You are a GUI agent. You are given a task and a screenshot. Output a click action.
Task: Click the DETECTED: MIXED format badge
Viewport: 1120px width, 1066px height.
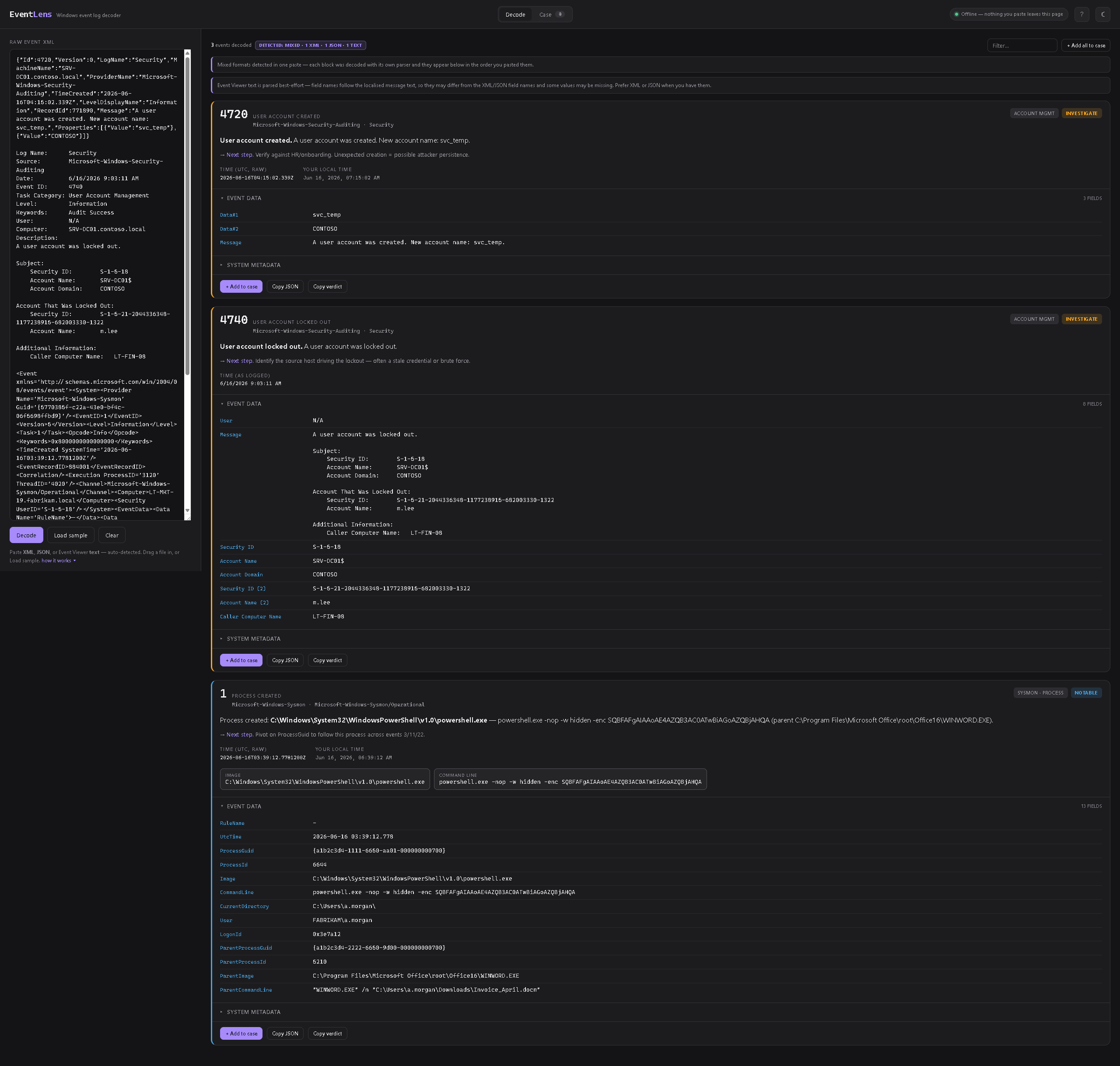(x=310, y=46)
